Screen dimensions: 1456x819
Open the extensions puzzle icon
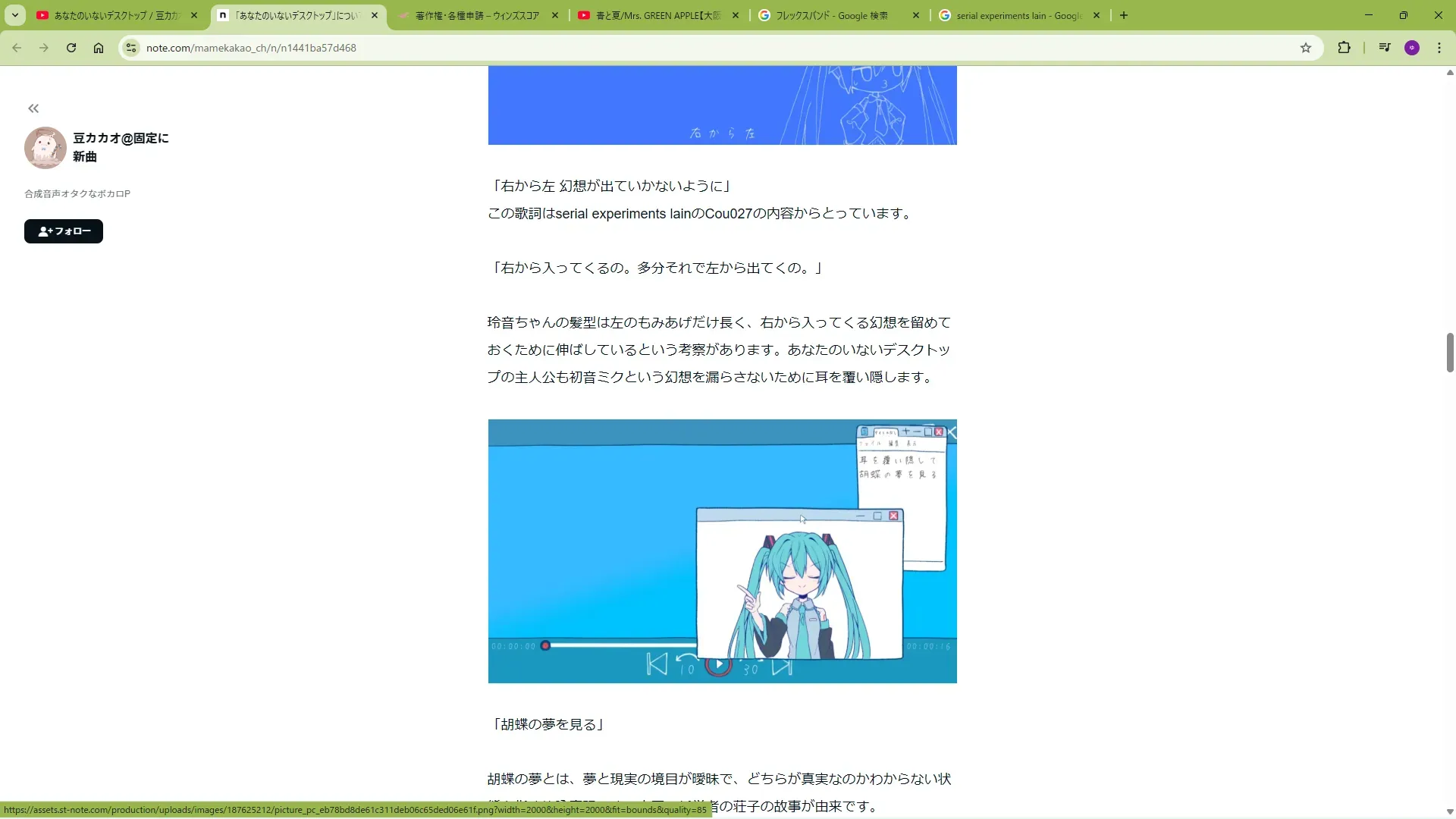(x=1344, y=48)
